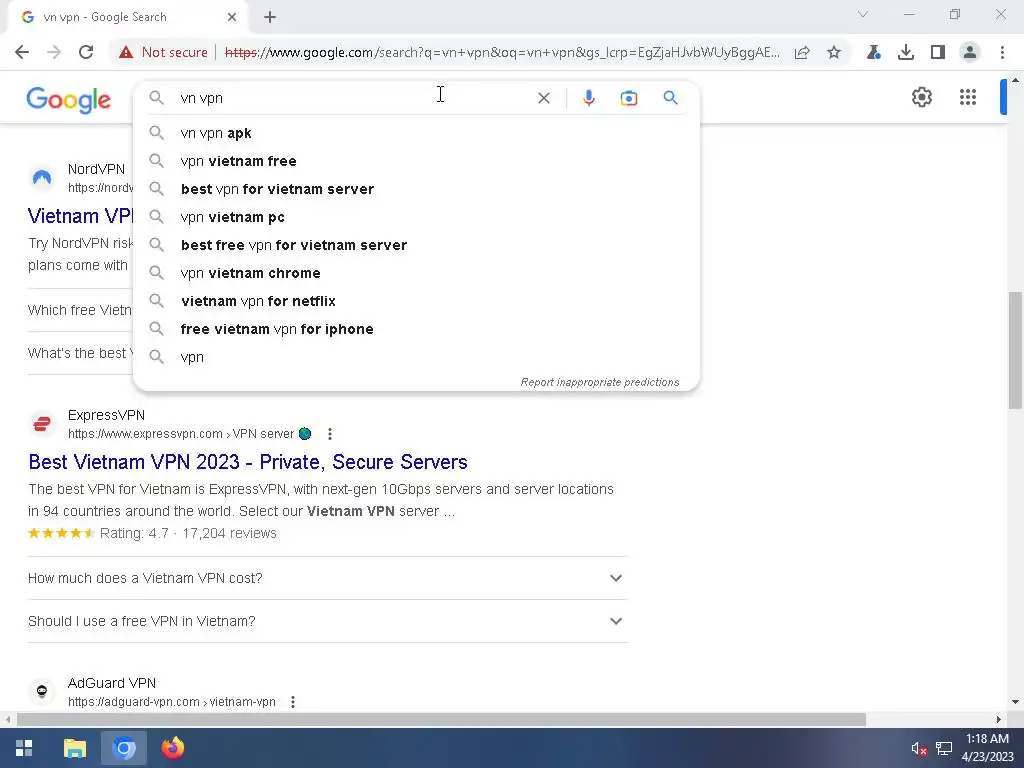Click the 'Rating: 4.7 · 17,204 reviews' text

(188, 534)
